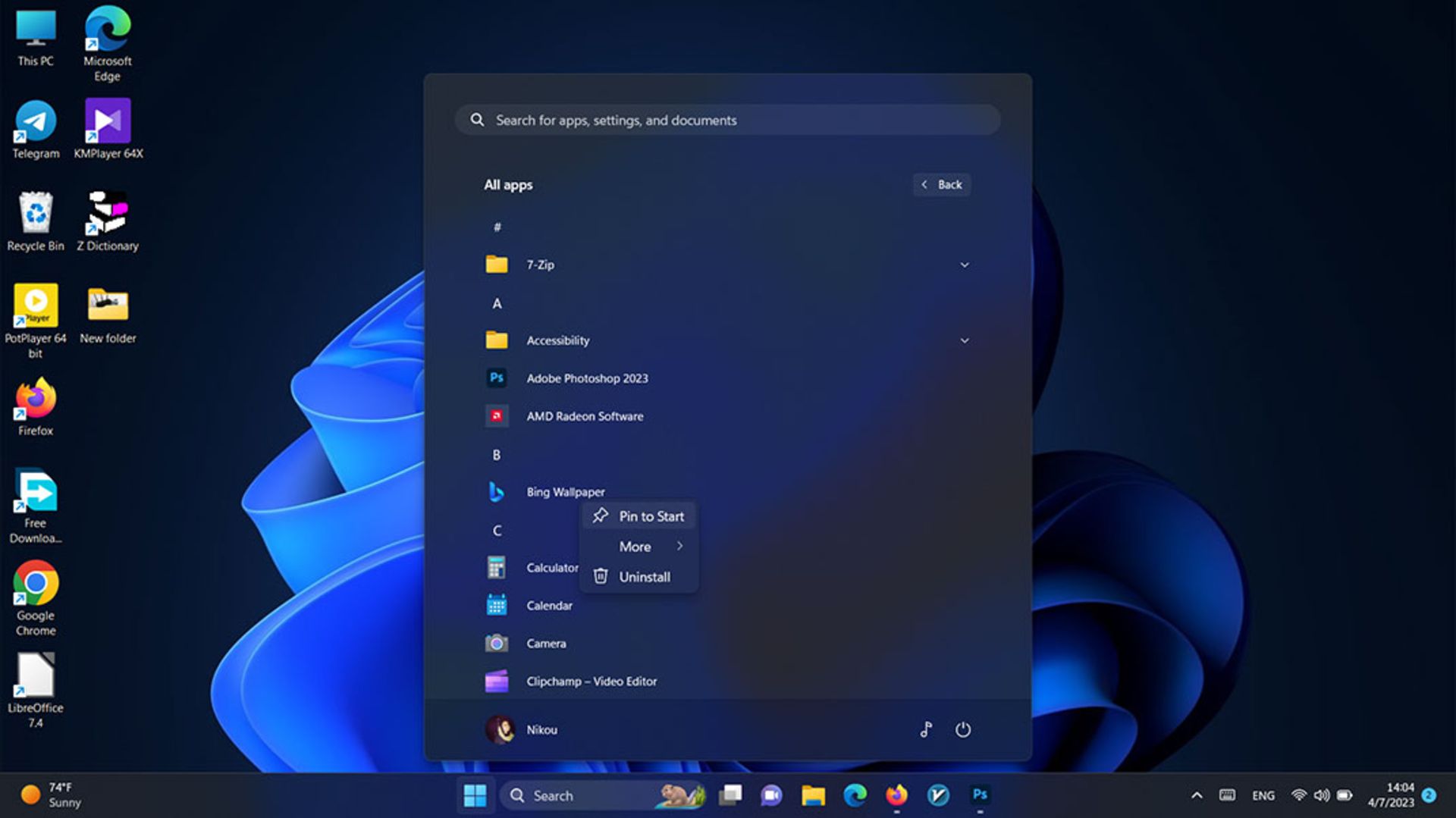
Task: Launch Clipchamp – Video Editor
Action: (591, 682)
